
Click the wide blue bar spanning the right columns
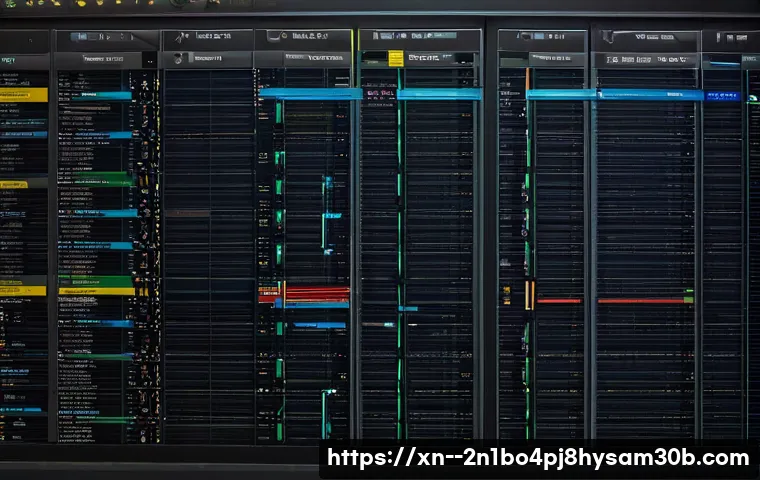[x=614, y=95]
